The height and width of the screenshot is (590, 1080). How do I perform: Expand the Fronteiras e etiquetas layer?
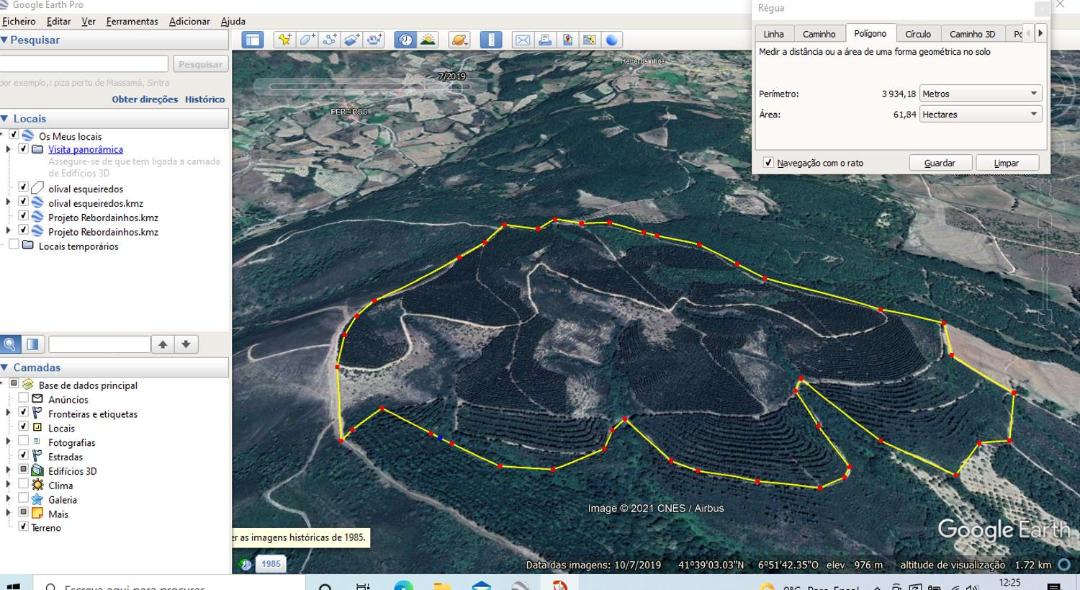tap(8, 413)
